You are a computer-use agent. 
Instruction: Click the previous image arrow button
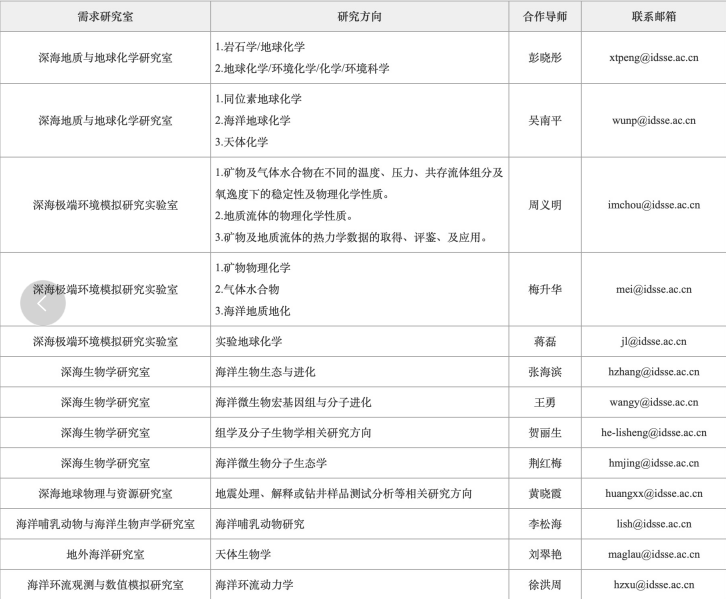(x=43, y=303)
